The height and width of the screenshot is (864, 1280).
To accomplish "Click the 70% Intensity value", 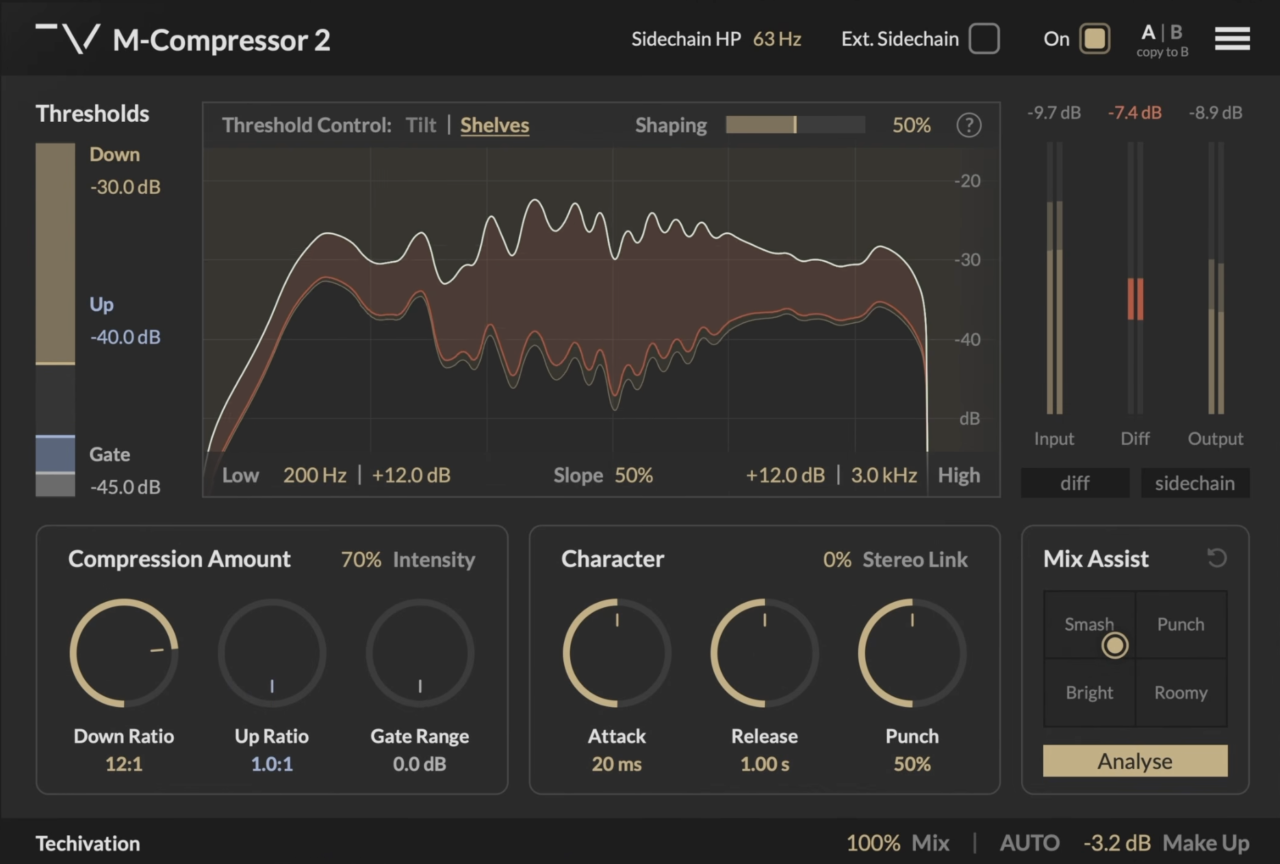I will 361,560.
